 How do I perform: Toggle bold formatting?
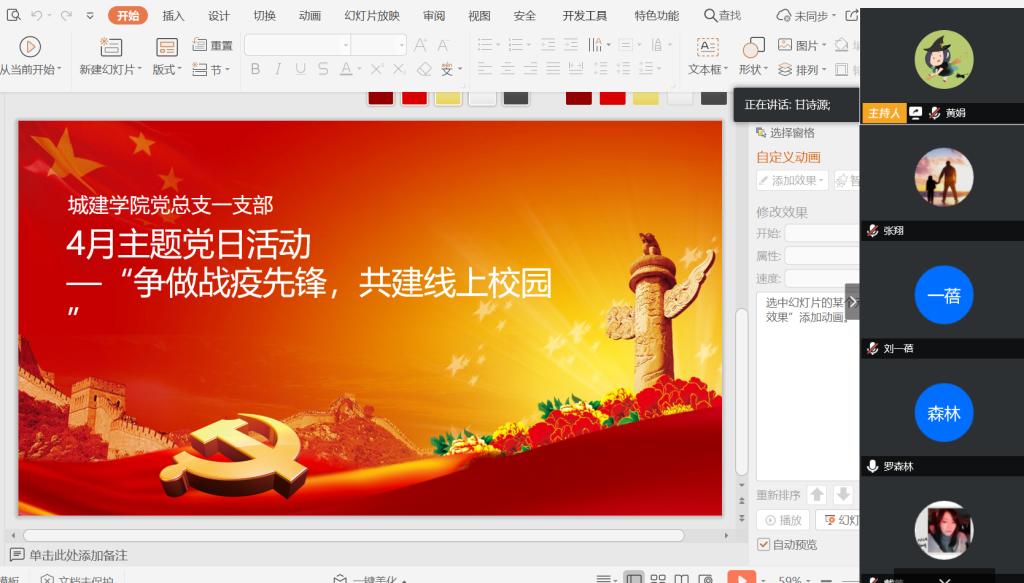pos(255,69)
